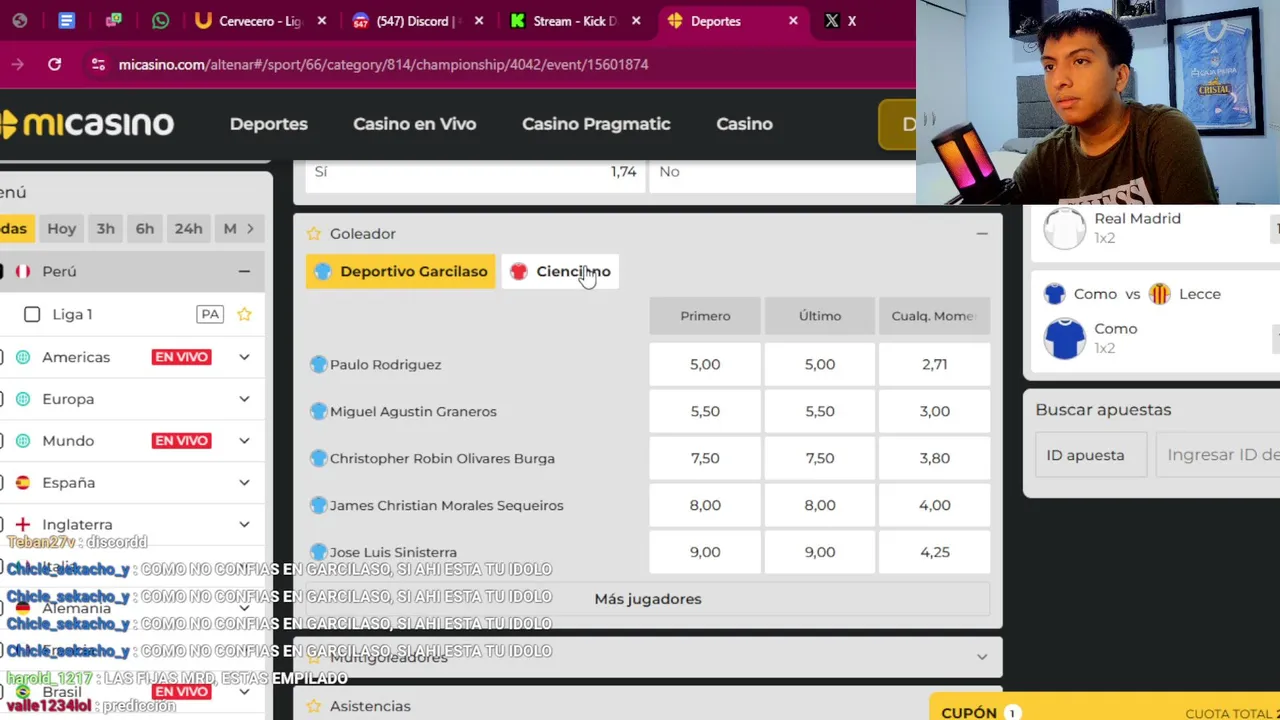Click the Primero column header
This screenshot has width=1280, height=720.
pos(705,316)
